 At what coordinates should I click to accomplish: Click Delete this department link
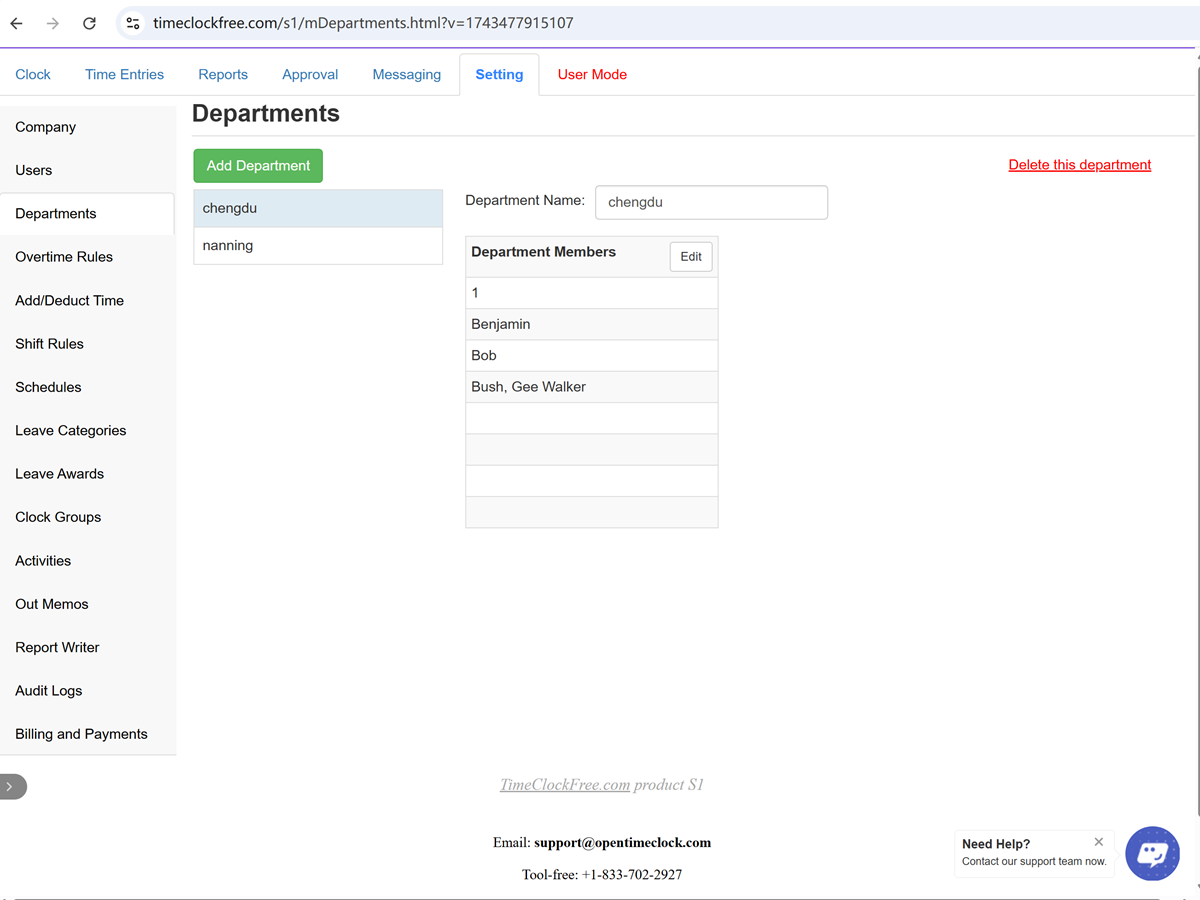1079,165
